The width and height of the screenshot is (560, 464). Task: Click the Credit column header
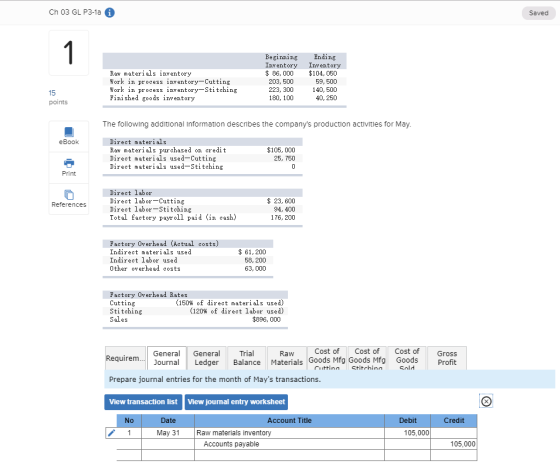pos(454,421)
